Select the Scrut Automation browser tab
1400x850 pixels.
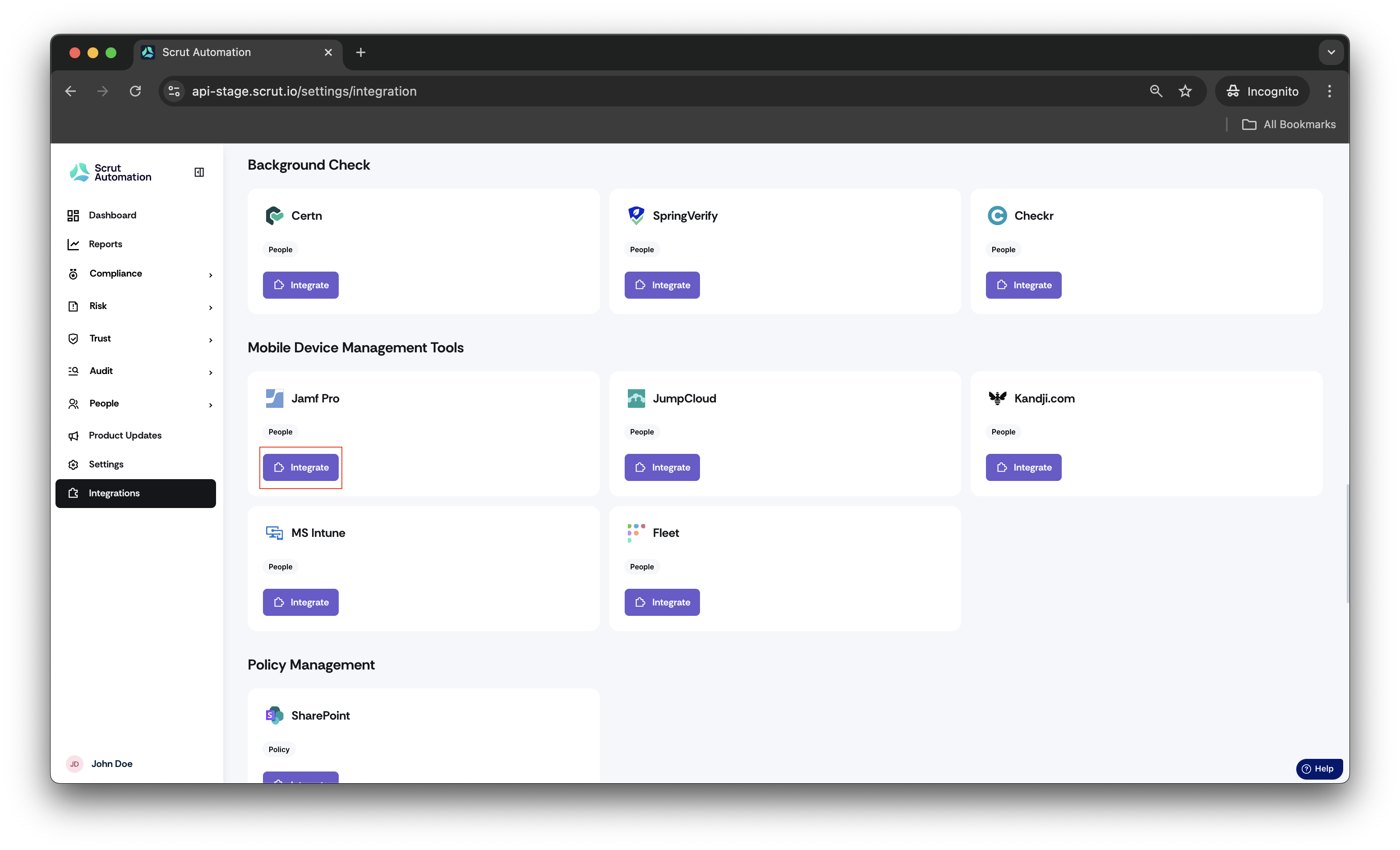239,52
